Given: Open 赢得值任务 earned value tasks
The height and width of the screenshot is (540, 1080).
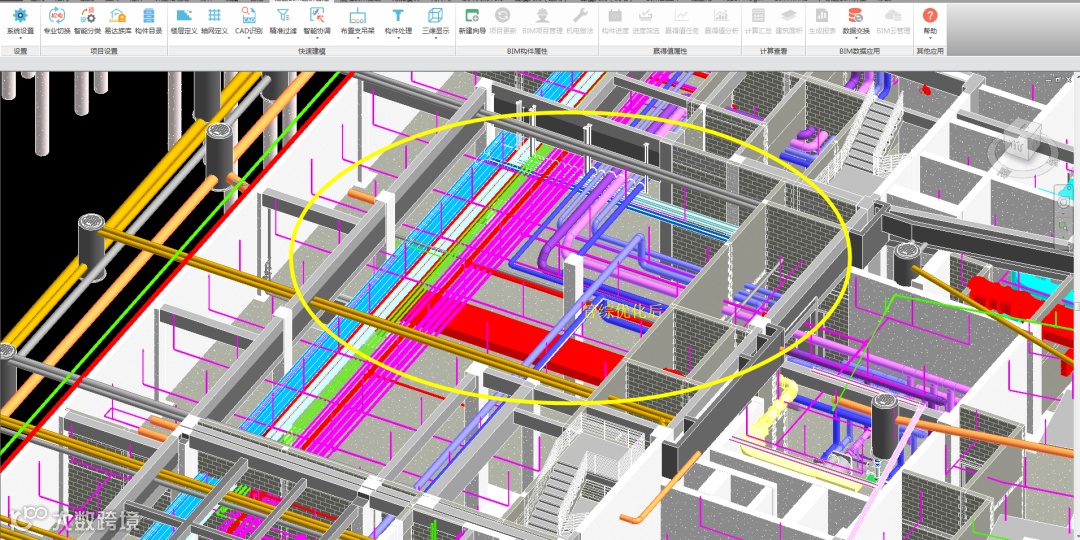Looking at the screenshot, I should tap(681, 21).
